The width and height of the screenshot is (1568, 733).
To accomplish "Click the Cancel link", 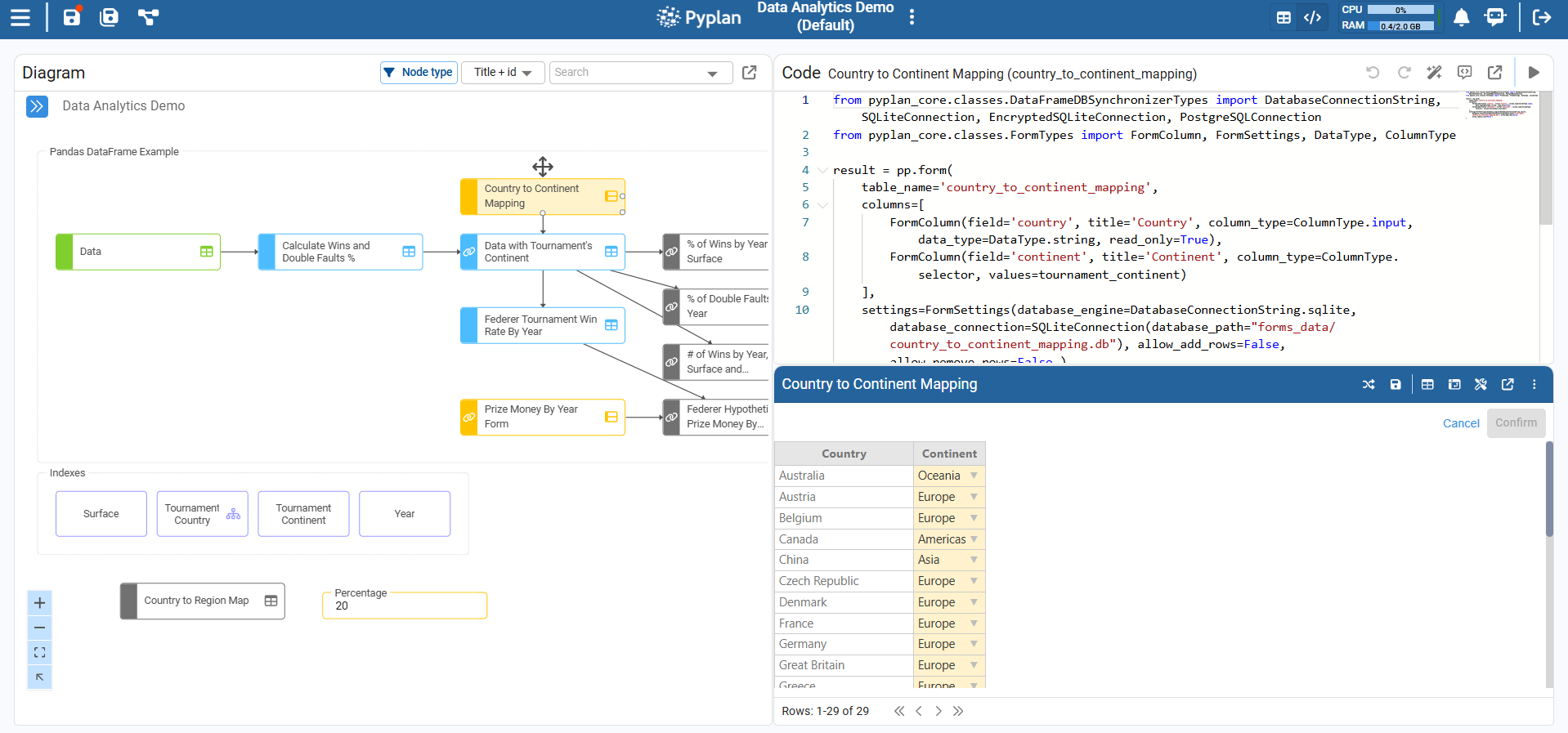I will coord(1460,423).
